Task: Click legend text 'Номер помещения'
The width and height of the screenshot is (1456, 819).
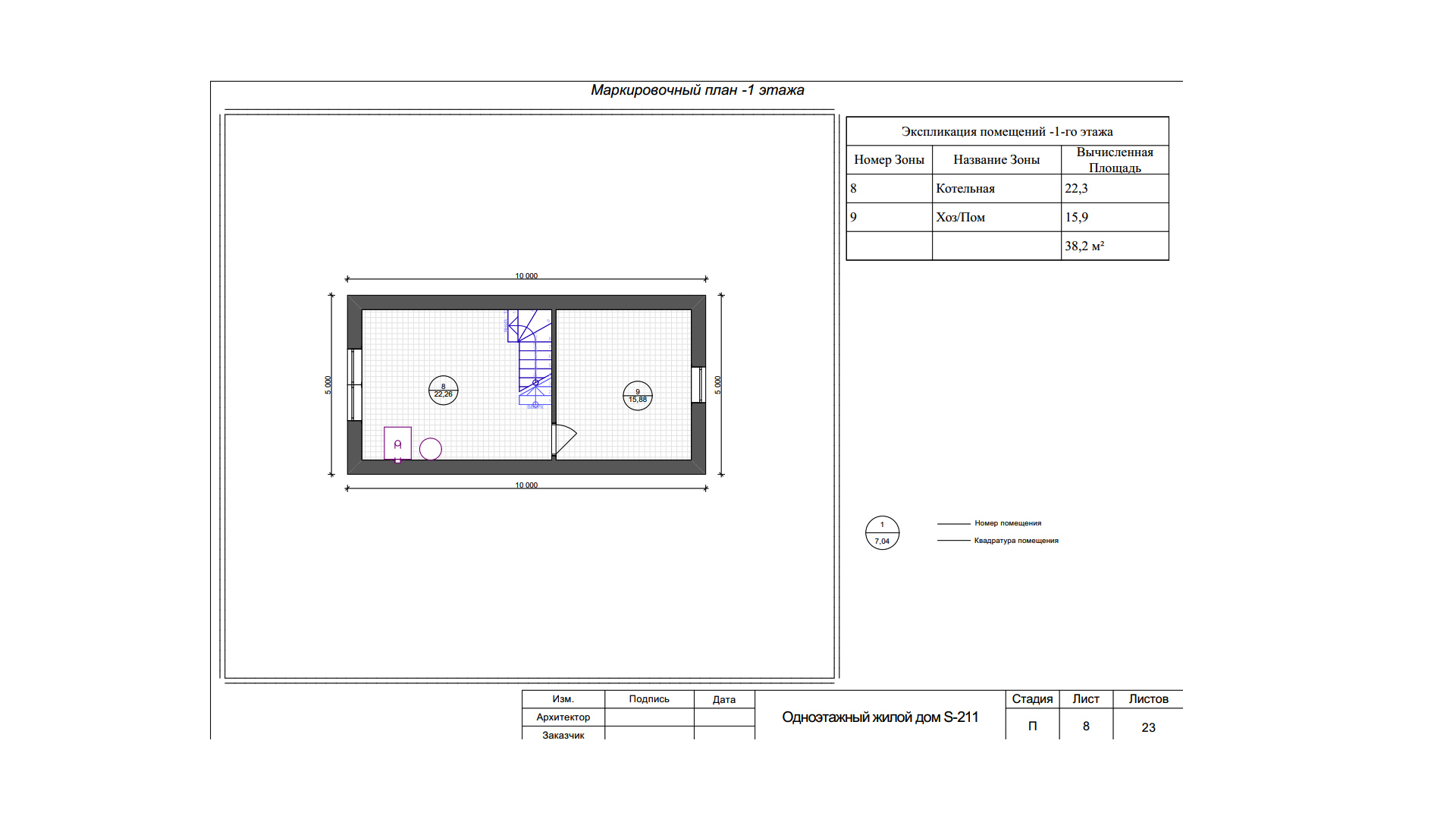Action: click(1008, 523)
